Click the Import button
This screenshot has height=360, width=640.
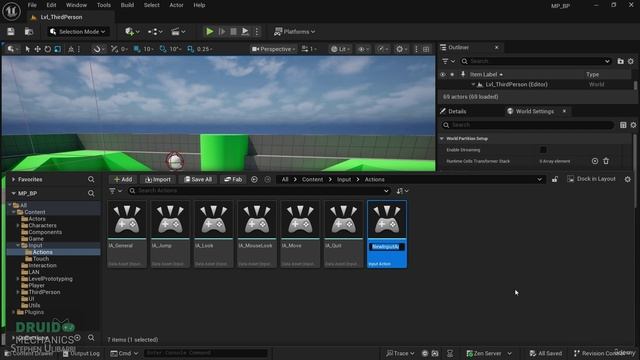(x=158, y=179)
